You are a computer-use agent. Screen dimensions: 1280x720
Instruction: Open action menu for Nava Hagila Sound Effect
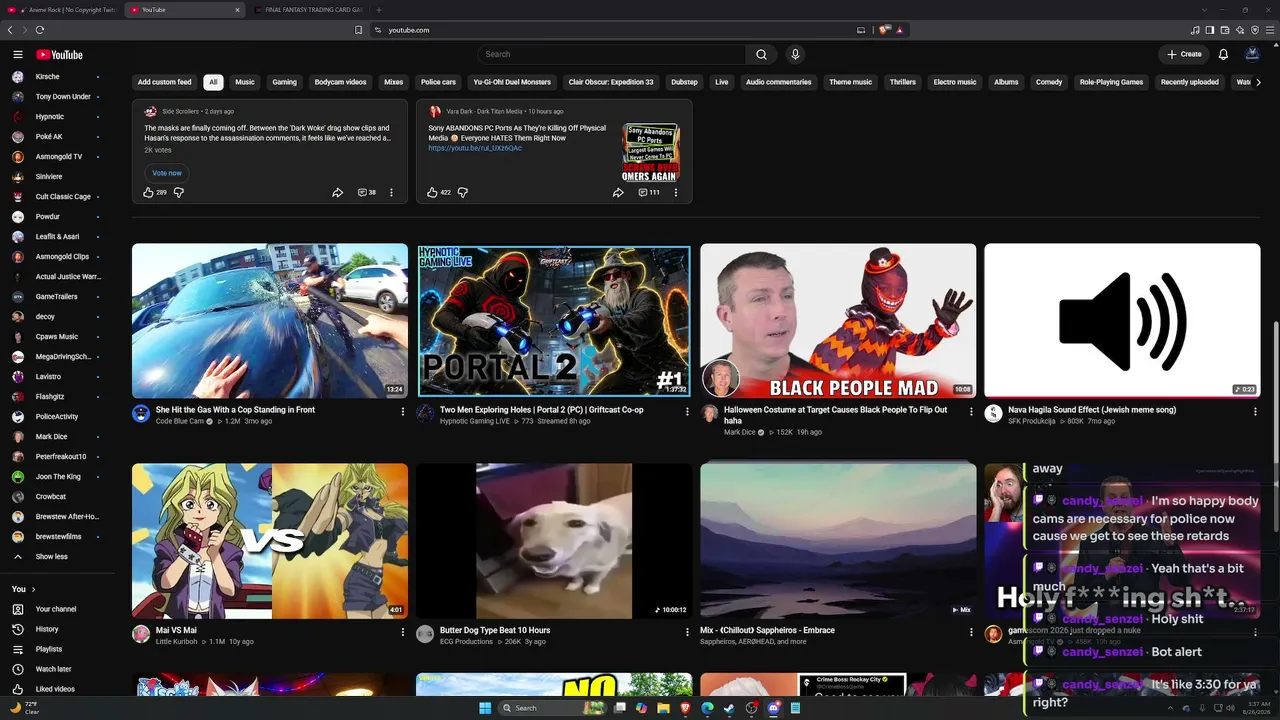click(1255, 411)
